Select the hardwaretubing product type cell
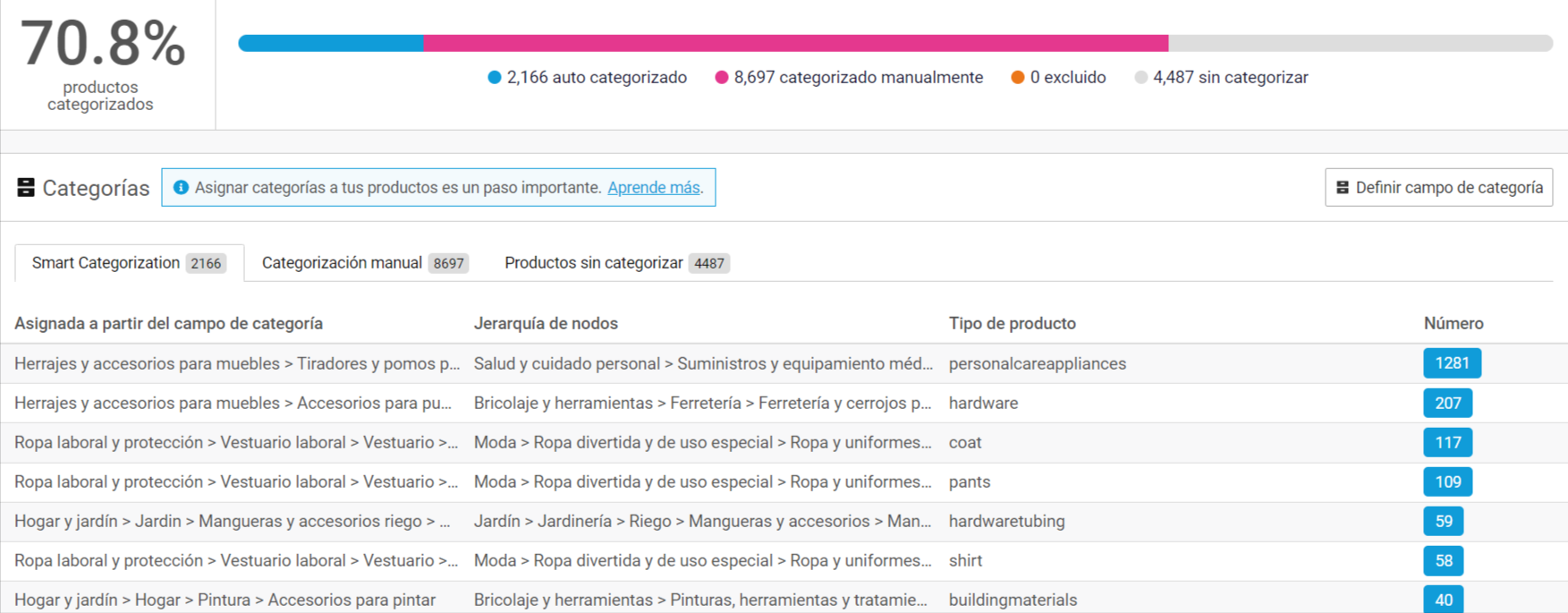 pos(1007,522)
